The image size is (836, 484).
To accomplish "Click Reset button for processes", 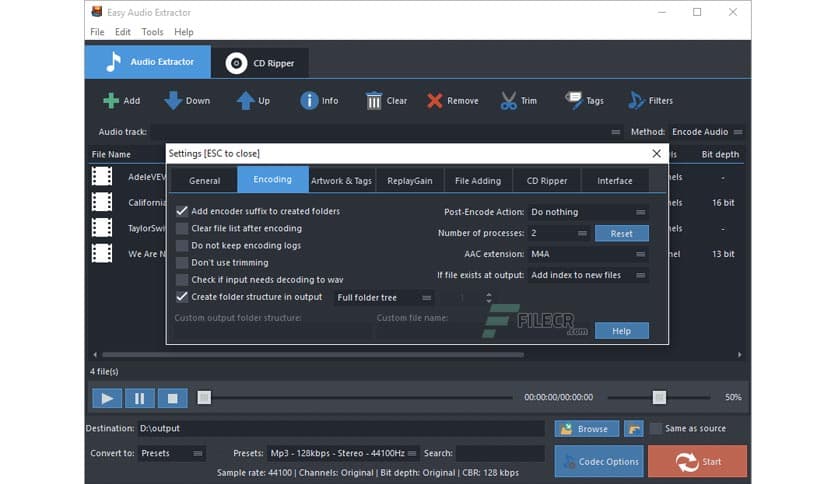I will pos(622,233).
